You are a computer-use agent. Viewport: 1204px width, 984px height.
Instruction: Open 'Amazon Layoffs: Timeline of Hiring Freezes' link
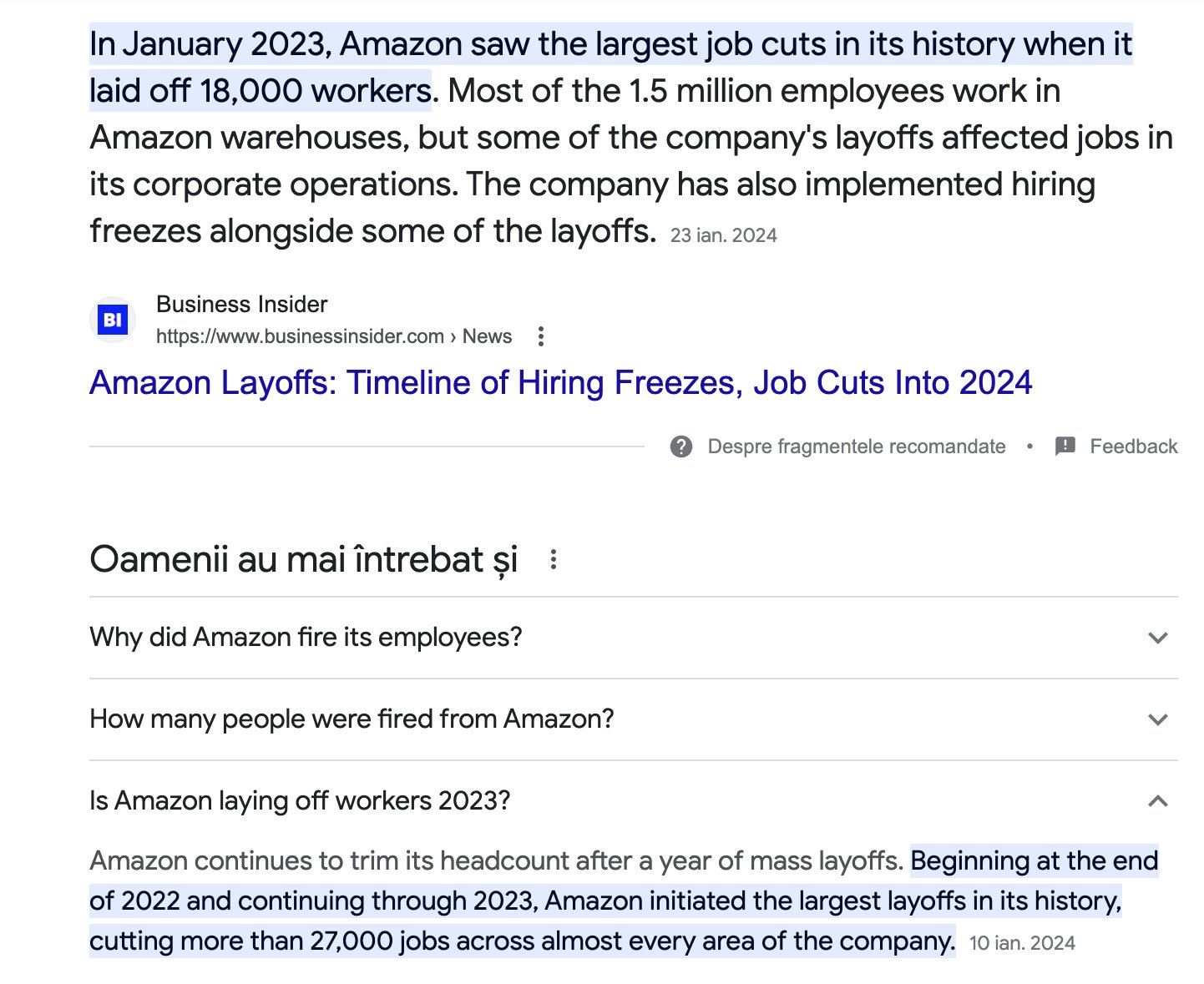click(x=560, y=383)
